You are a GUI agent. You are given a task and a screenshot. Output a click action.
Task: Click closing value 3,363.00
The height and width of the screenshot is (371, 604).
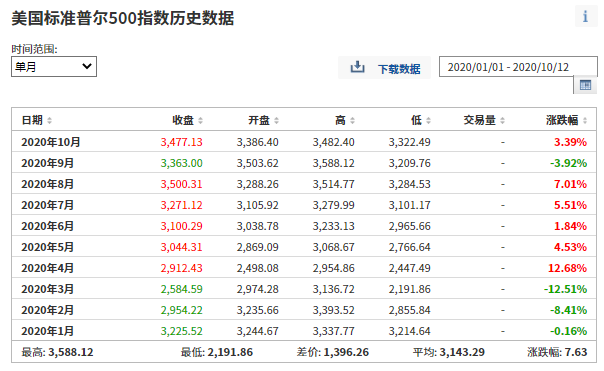tap(181, 163)
